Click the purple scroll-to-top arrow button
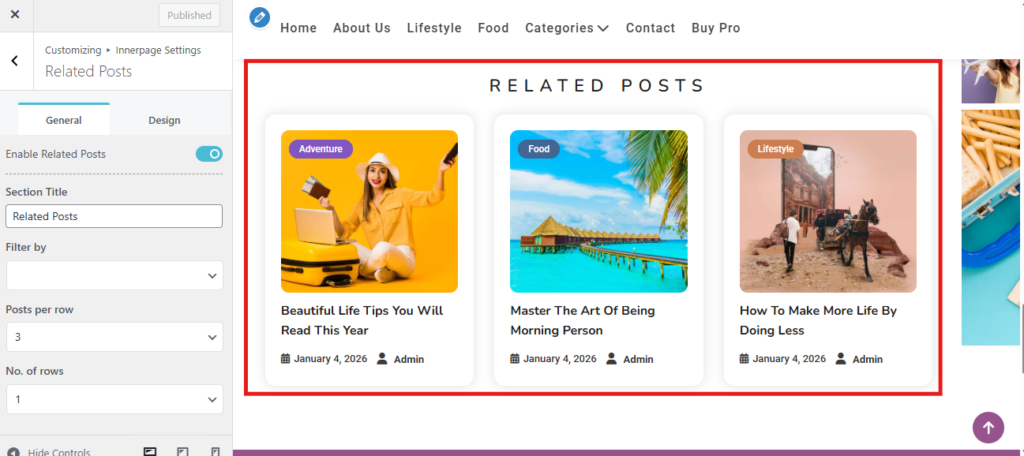Image resolution: width=1024 pixels, height=456 pixels. (x=988, y=427)
